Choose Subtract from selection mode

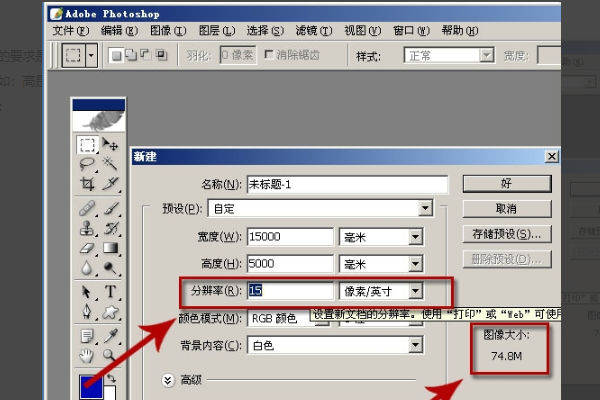point(146,55)
